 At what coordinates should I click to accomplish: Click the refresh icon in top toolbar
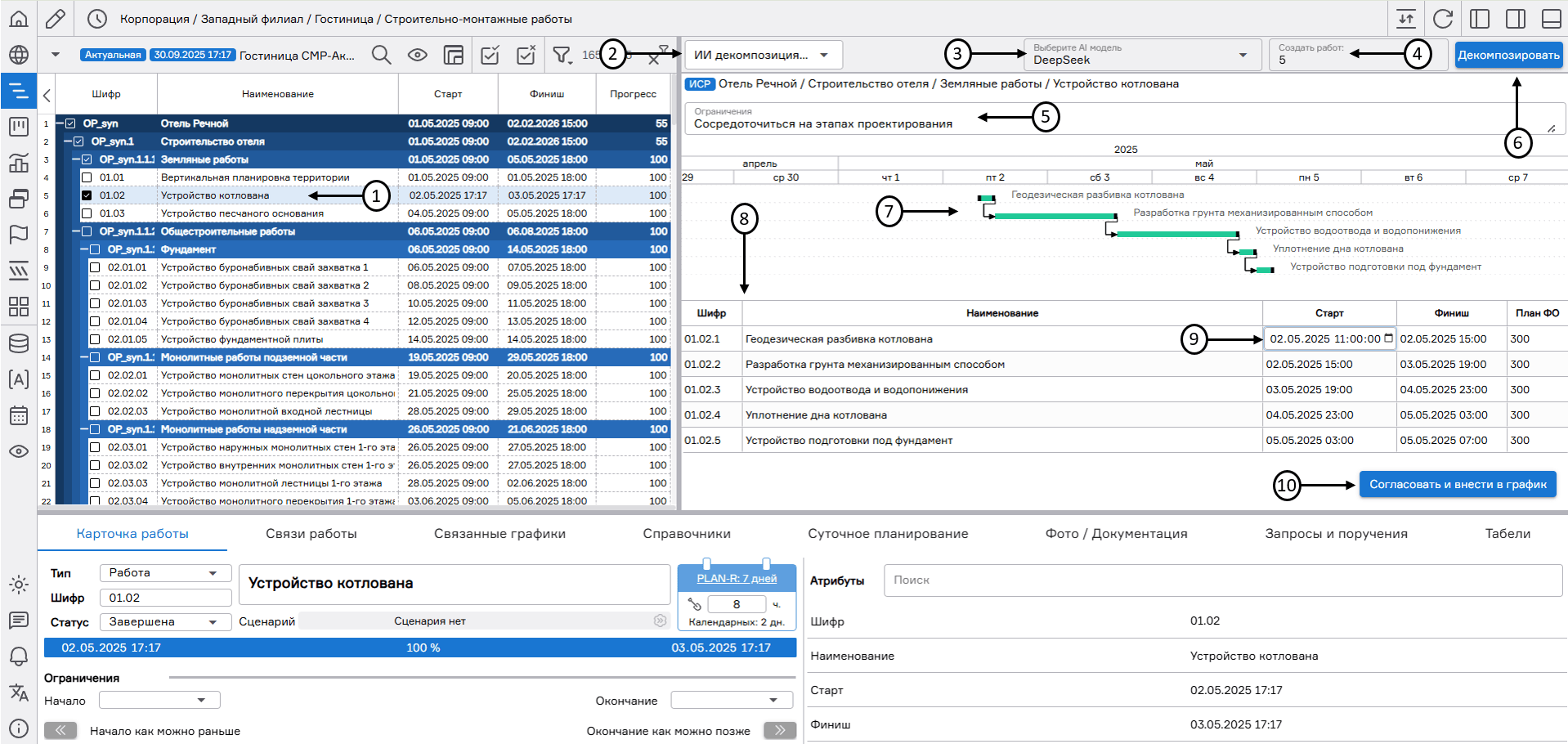(x=1443, y=18)
